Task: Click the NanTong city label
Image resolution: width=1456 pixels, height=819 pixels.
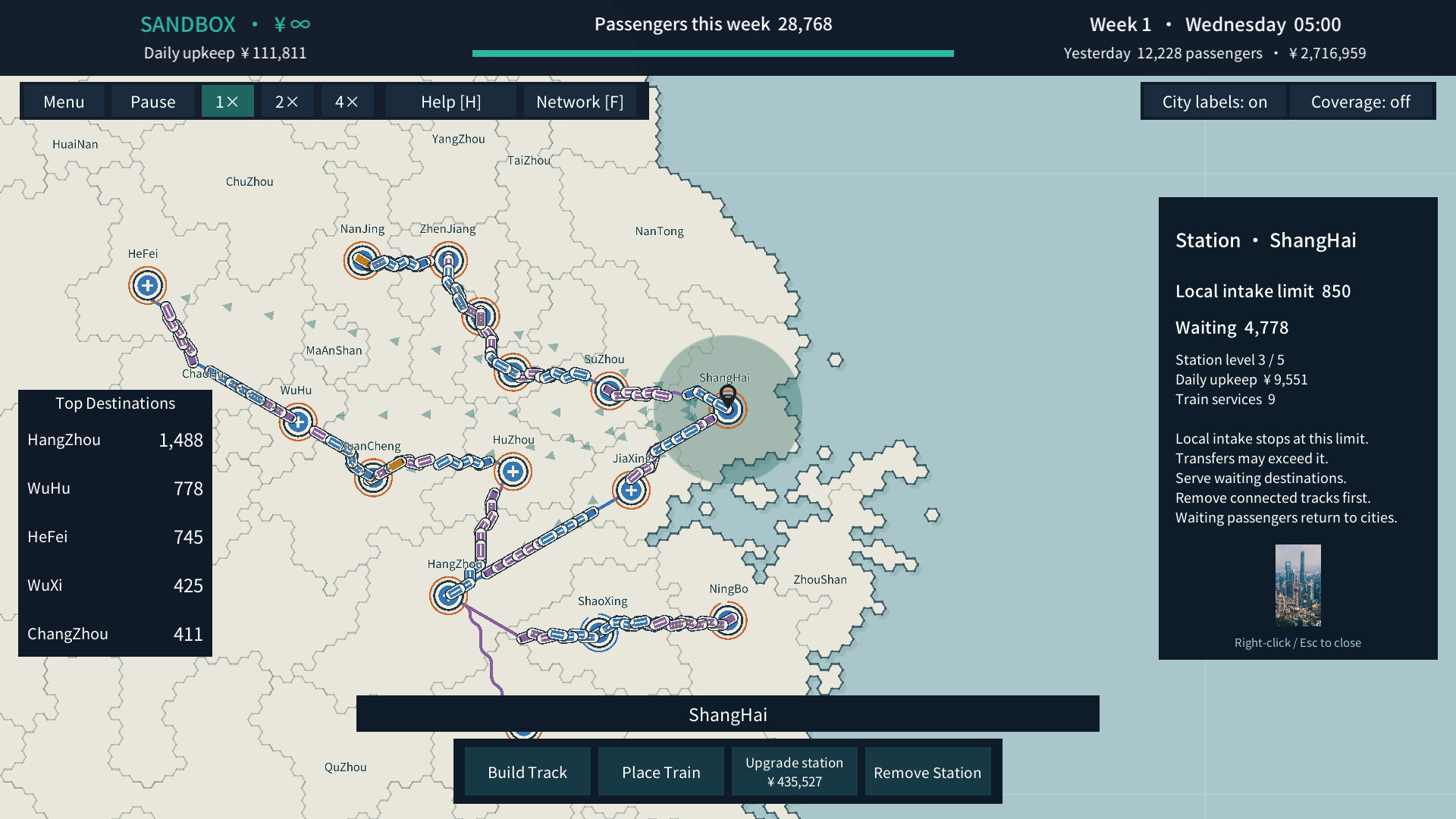Action: coord(660,231)
